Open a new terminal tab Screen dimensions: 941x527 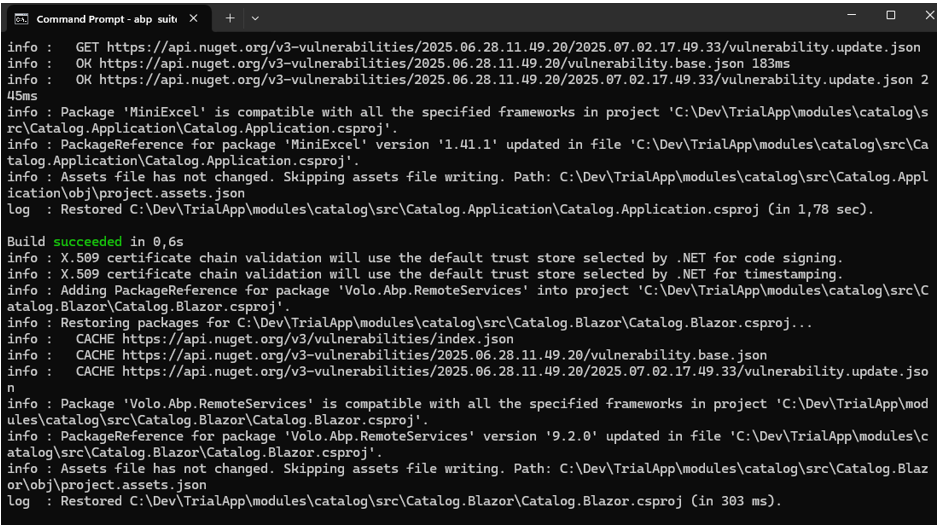(229, 18)
